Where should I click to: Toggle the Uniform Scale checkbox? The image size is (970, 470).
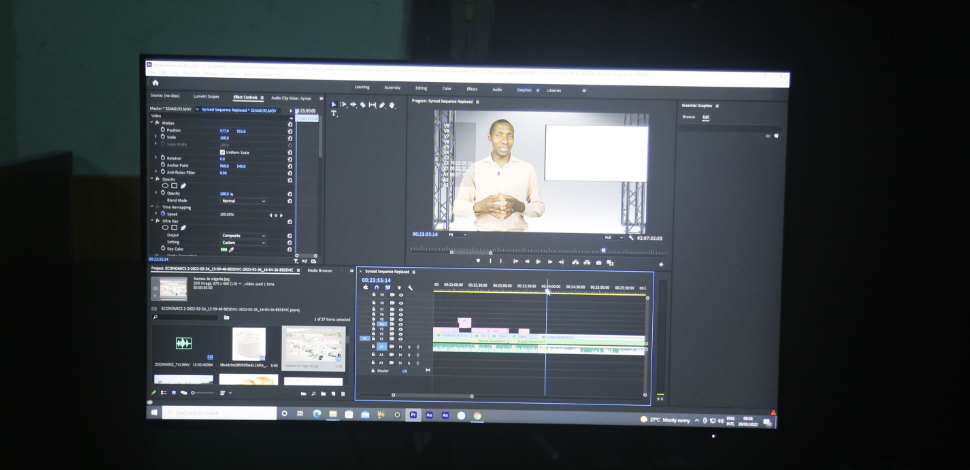point(222,152)
